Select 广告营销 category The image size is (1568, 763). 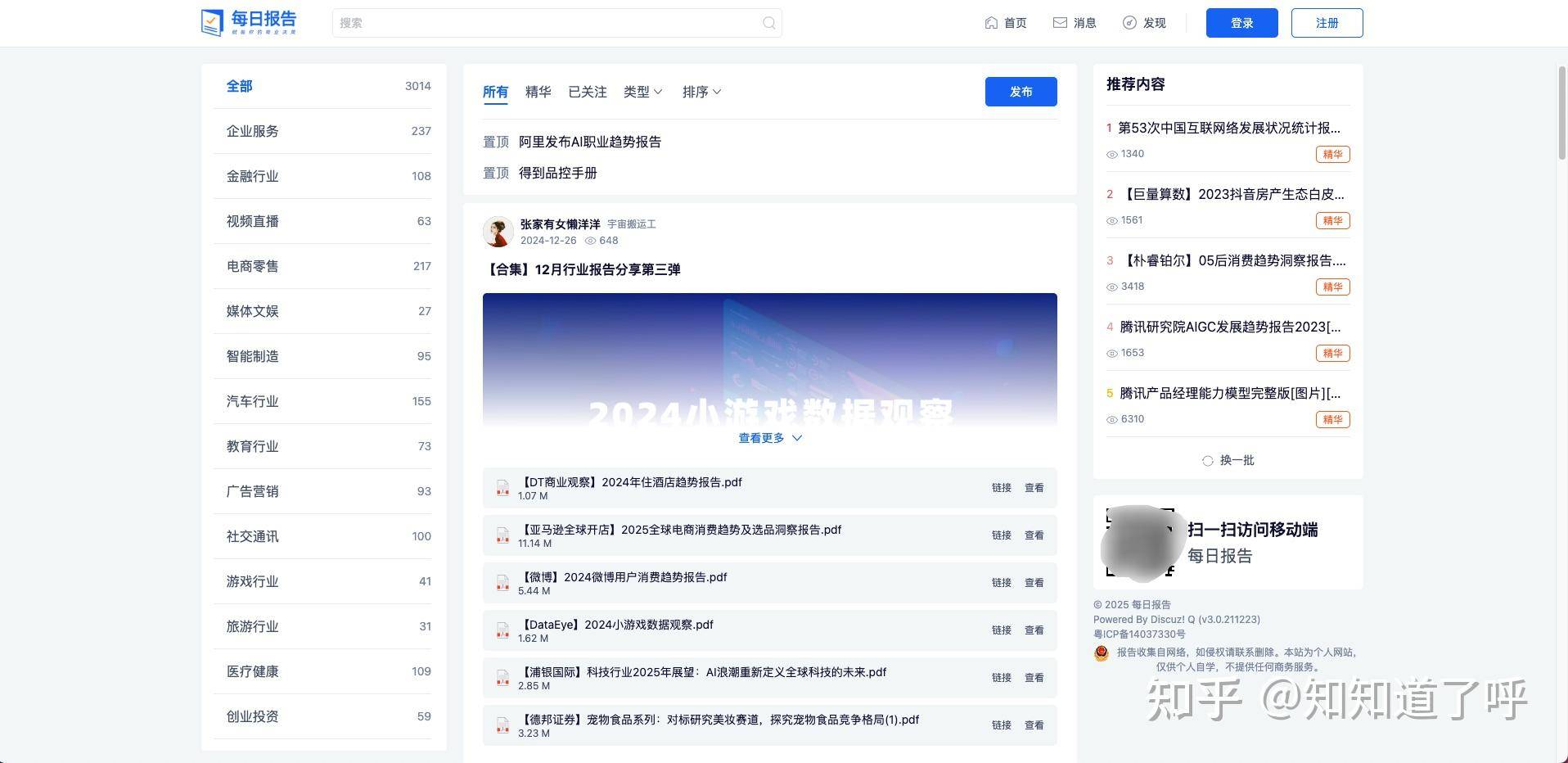pyautogui.click(x=323, y=491)
